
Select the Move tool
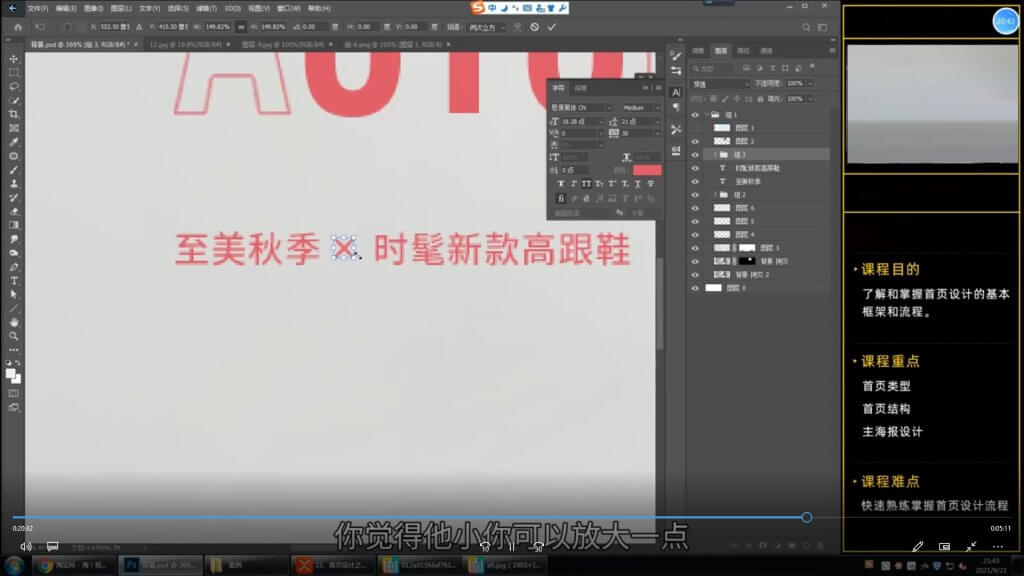tap(14, 59)
